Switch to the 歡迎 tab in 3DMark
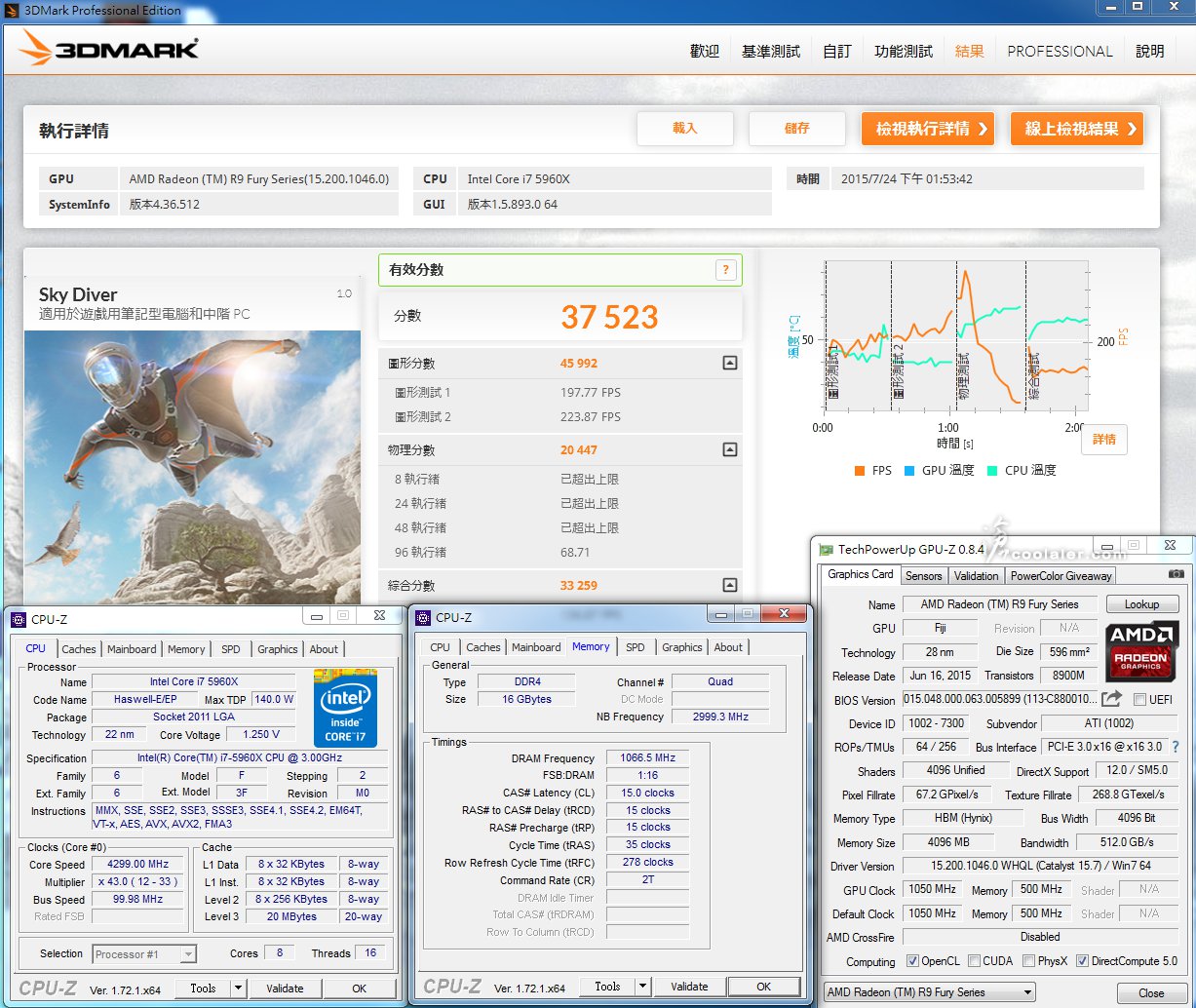Image resolution: width=1196 pixels, height=1008 pixels. tap(705, 52)
